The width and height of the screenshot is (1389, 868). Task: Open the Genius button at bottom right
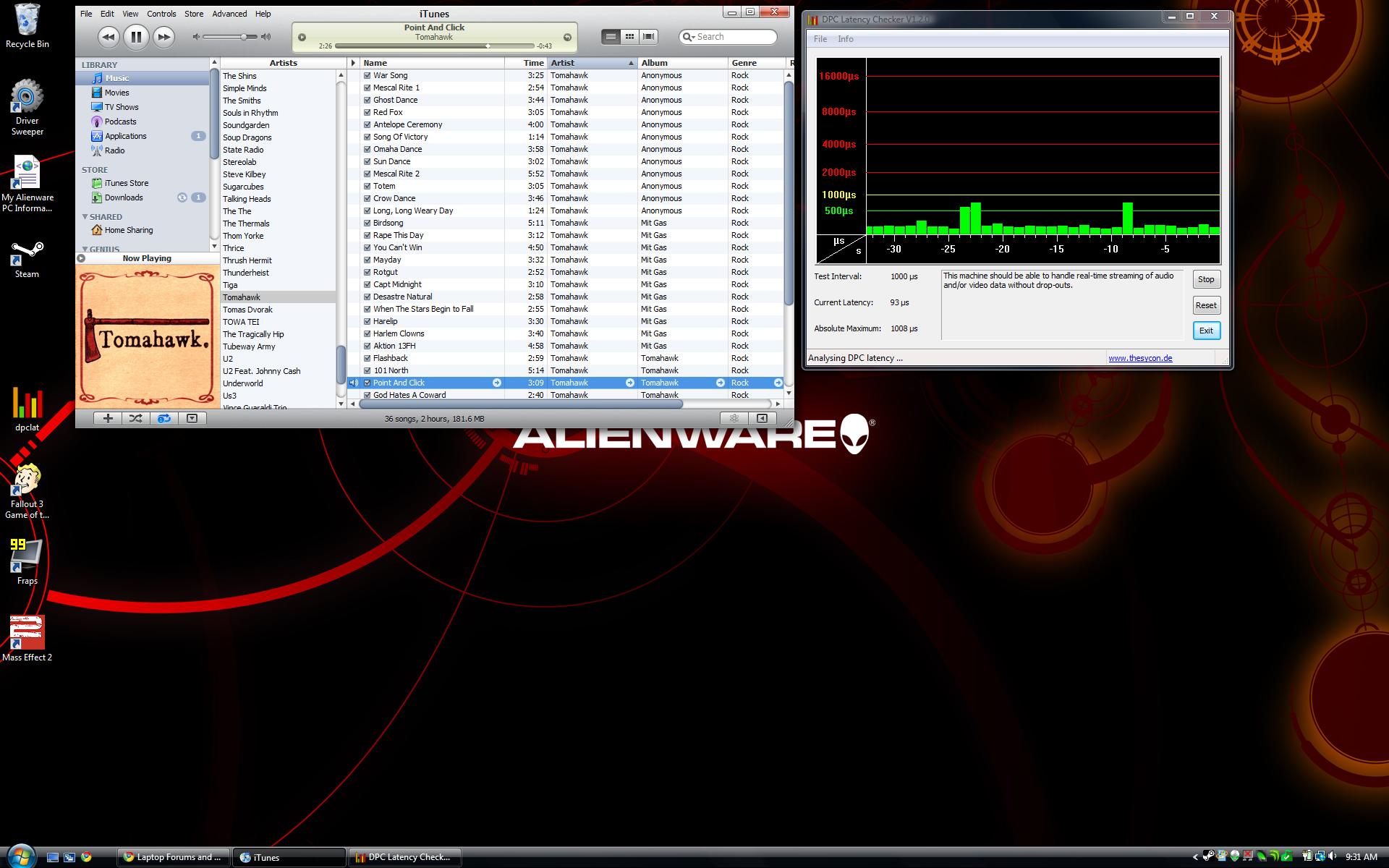(734, 418)
